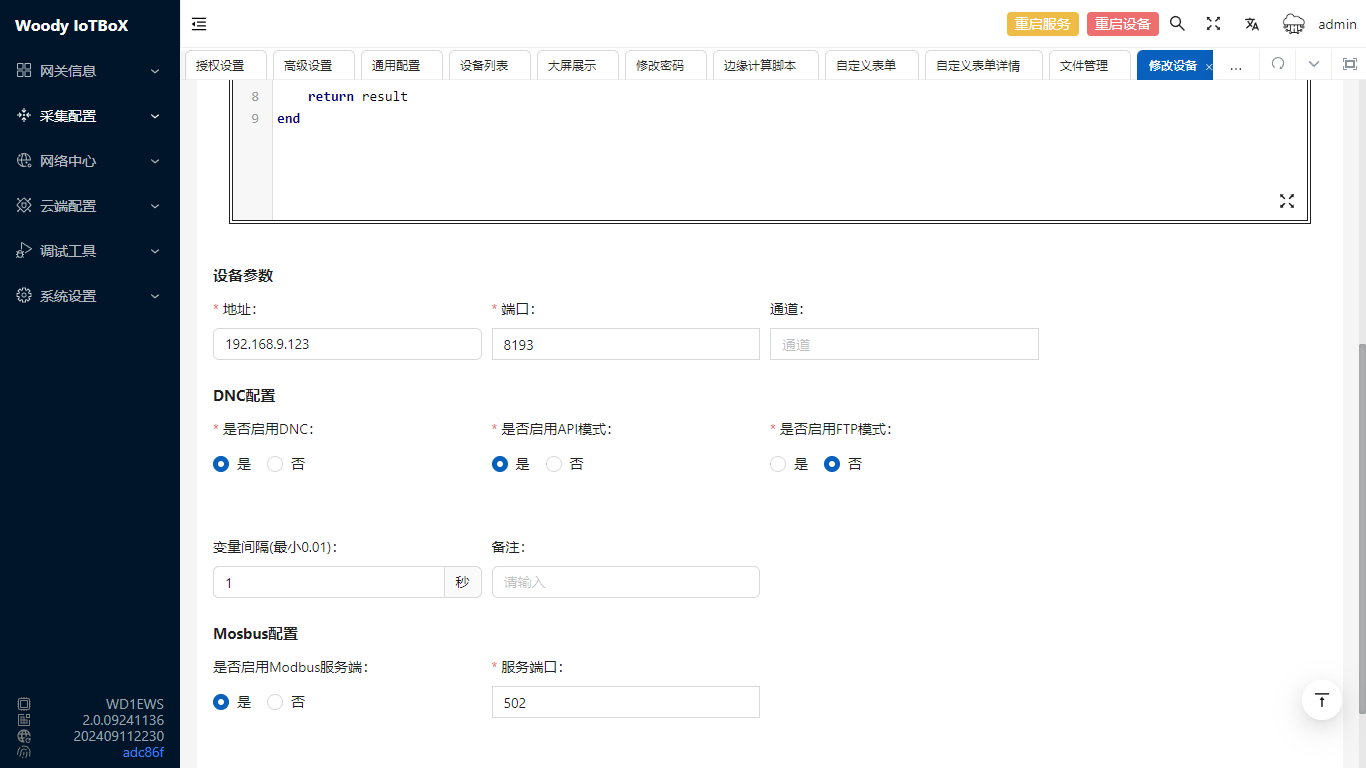The width and height of the screenshot is (1366, 768).
Task: Expand the 网关信息 sidebar menu
Action: (x=89, y=71)
